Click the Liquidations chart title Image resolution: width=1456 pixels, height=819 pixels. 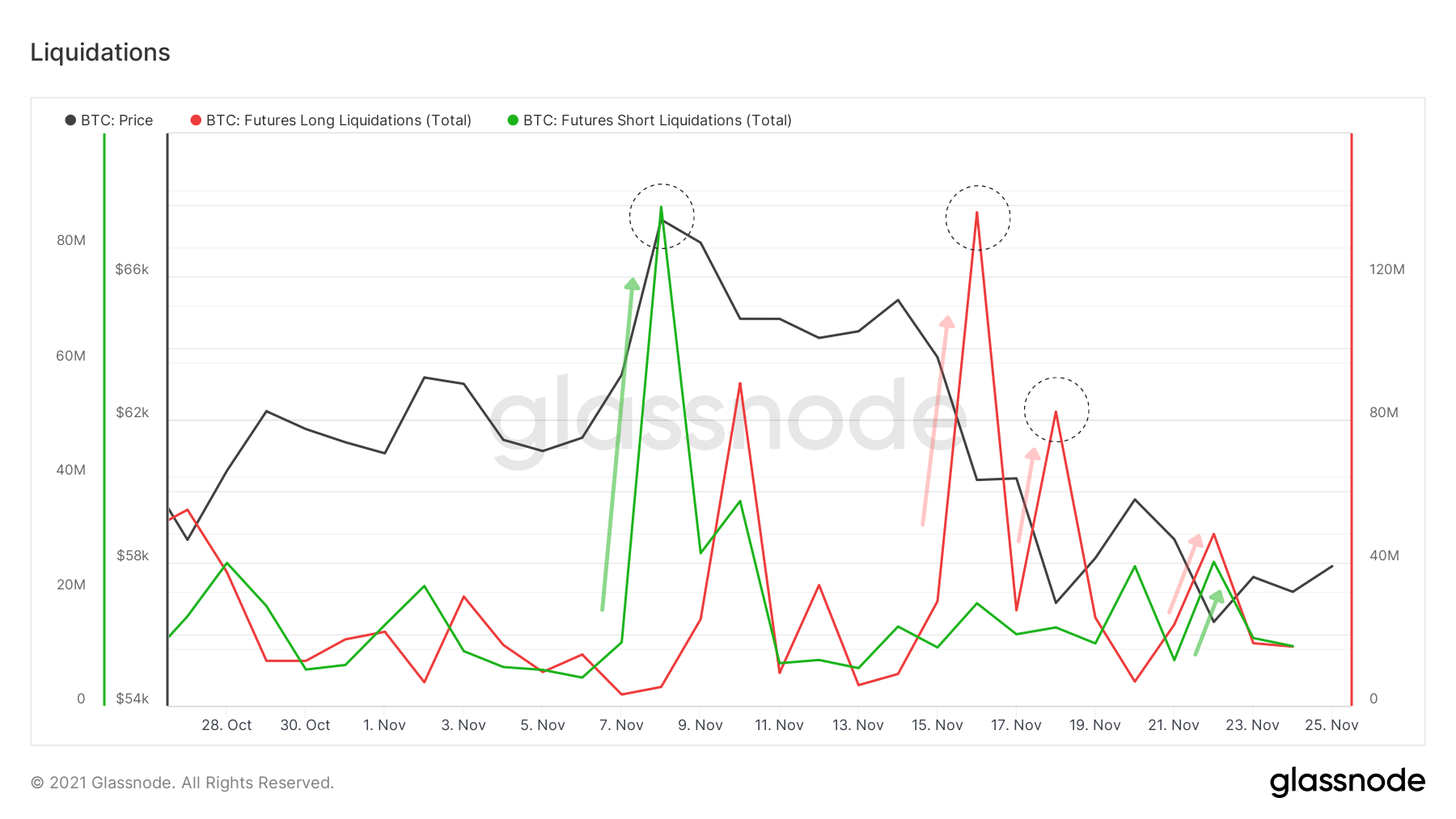(x=100, y=53)
